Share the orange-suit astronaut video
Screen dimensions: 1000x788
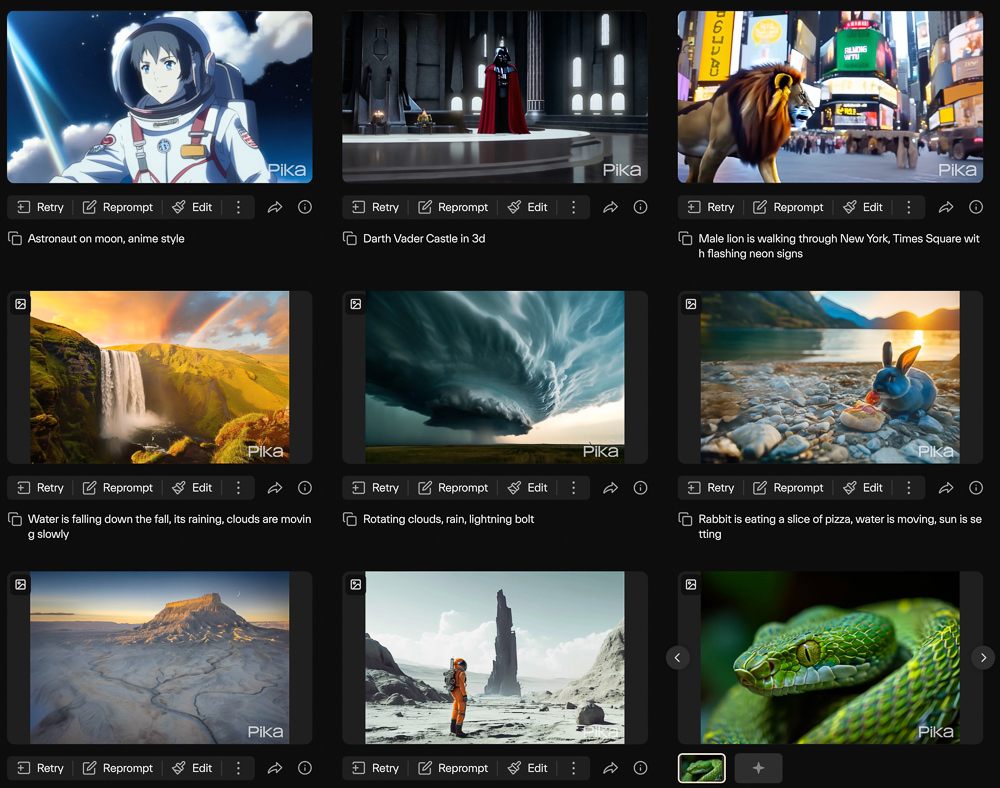(610, 768)
